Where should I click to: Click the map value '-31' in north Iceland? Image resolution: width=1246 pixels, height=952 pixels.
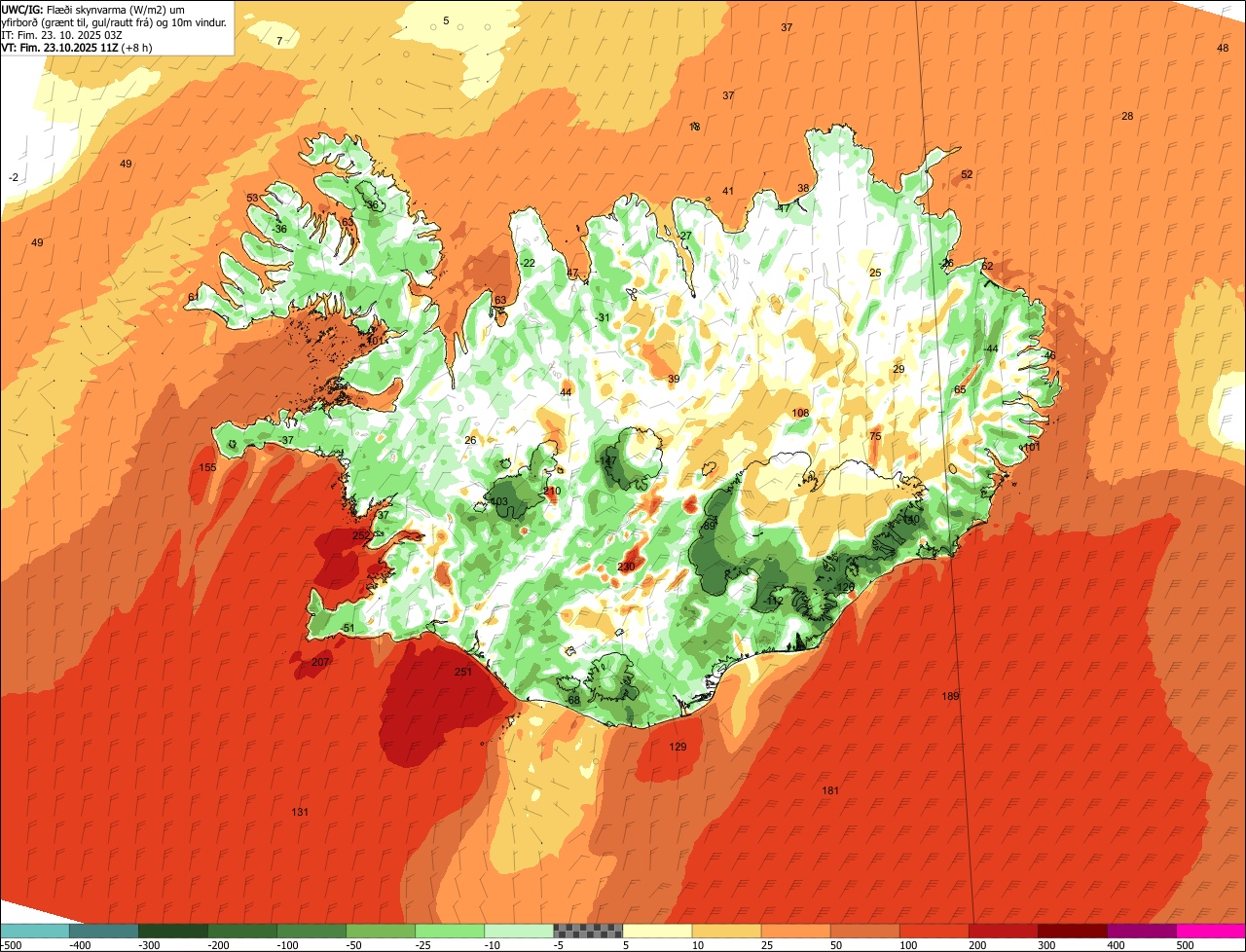pyautogui.click(x=602, y=317)
